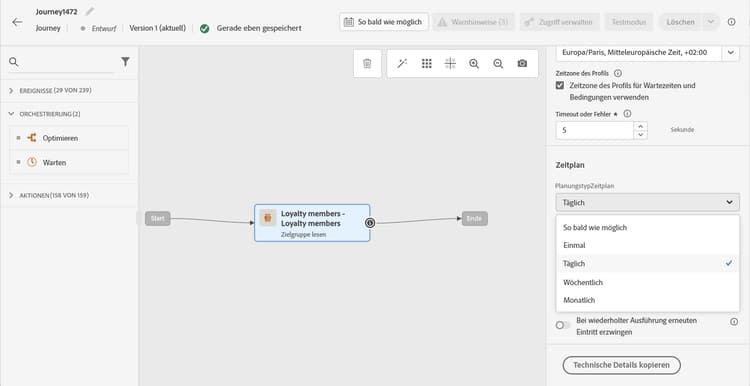This screenshot has width=750, height=386.
Task: Click Technische Details kopieren button
Action: coord(621,365)
